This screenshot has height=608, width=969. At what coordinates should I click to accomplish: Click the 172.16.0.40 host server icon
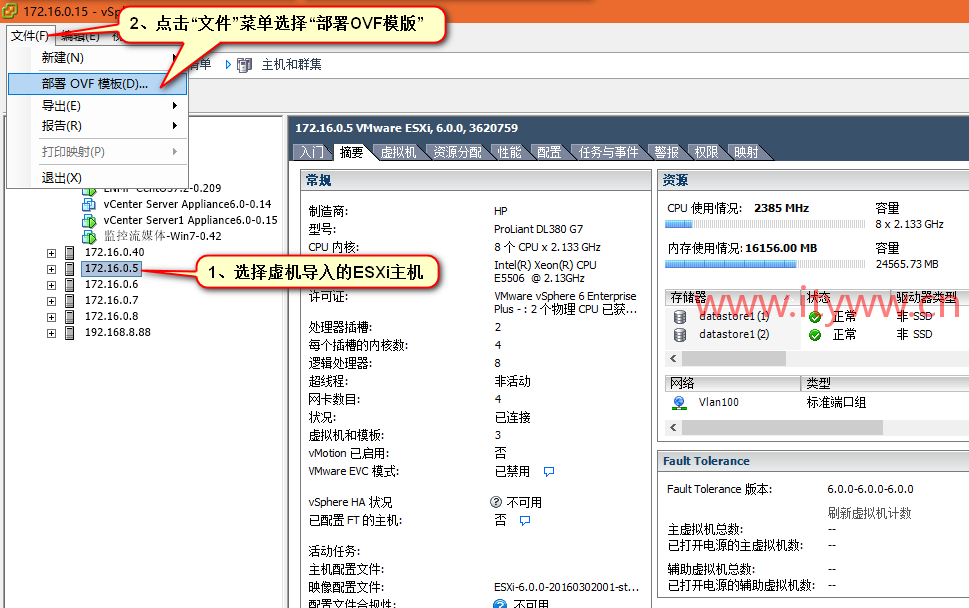[70, 253]
